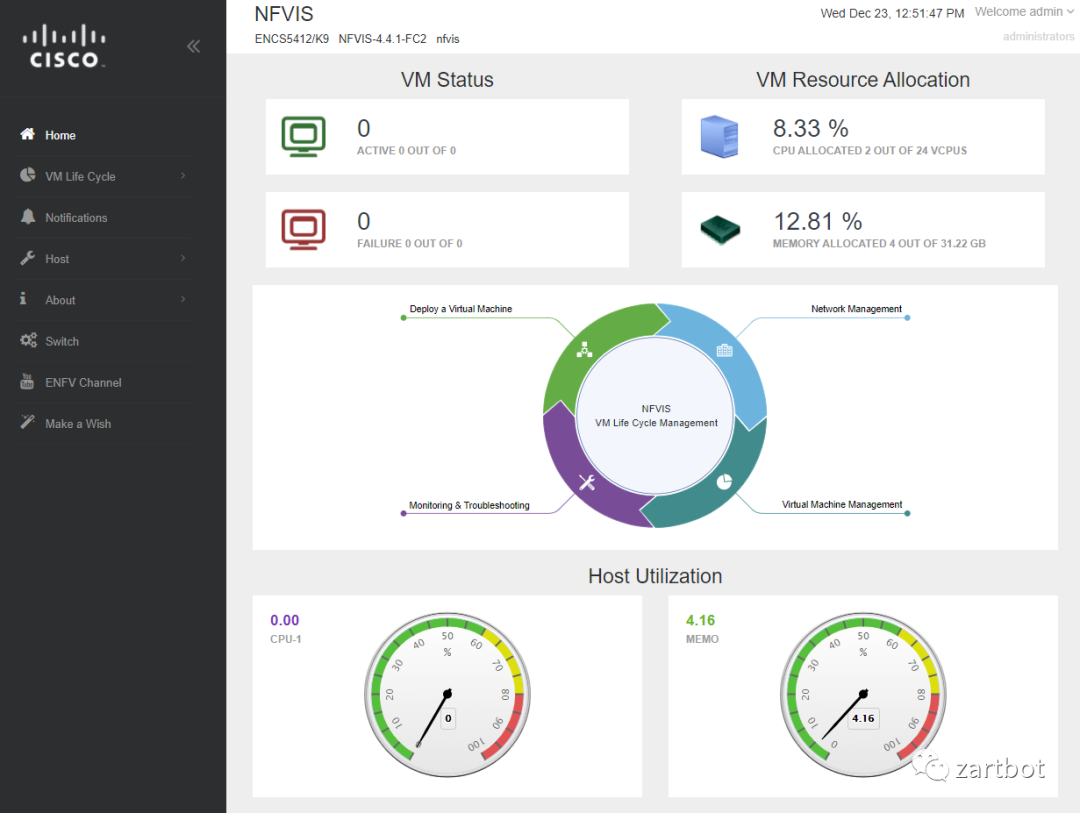Click the About info icon
Viewport: 1080px width, 813px height.
pos(23,298)
